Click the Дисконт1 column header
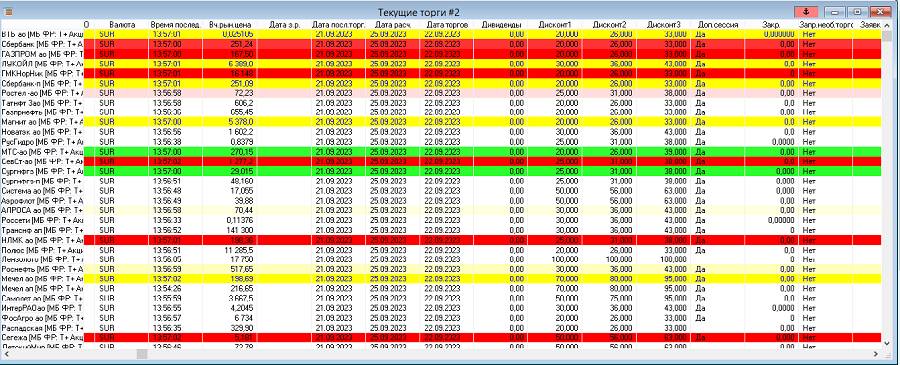Viewport: 900px width, 365px height. [554, 25]
